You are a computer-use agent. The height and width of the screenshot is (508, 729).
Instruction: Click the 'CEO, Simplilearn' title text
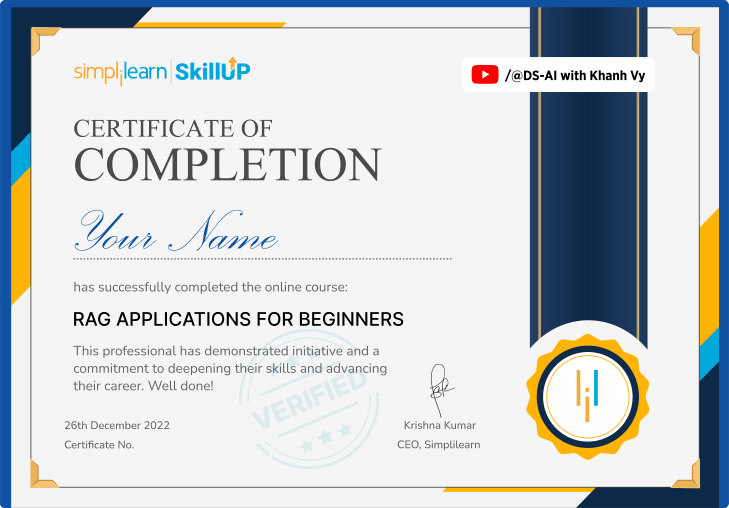coord(438,445)
